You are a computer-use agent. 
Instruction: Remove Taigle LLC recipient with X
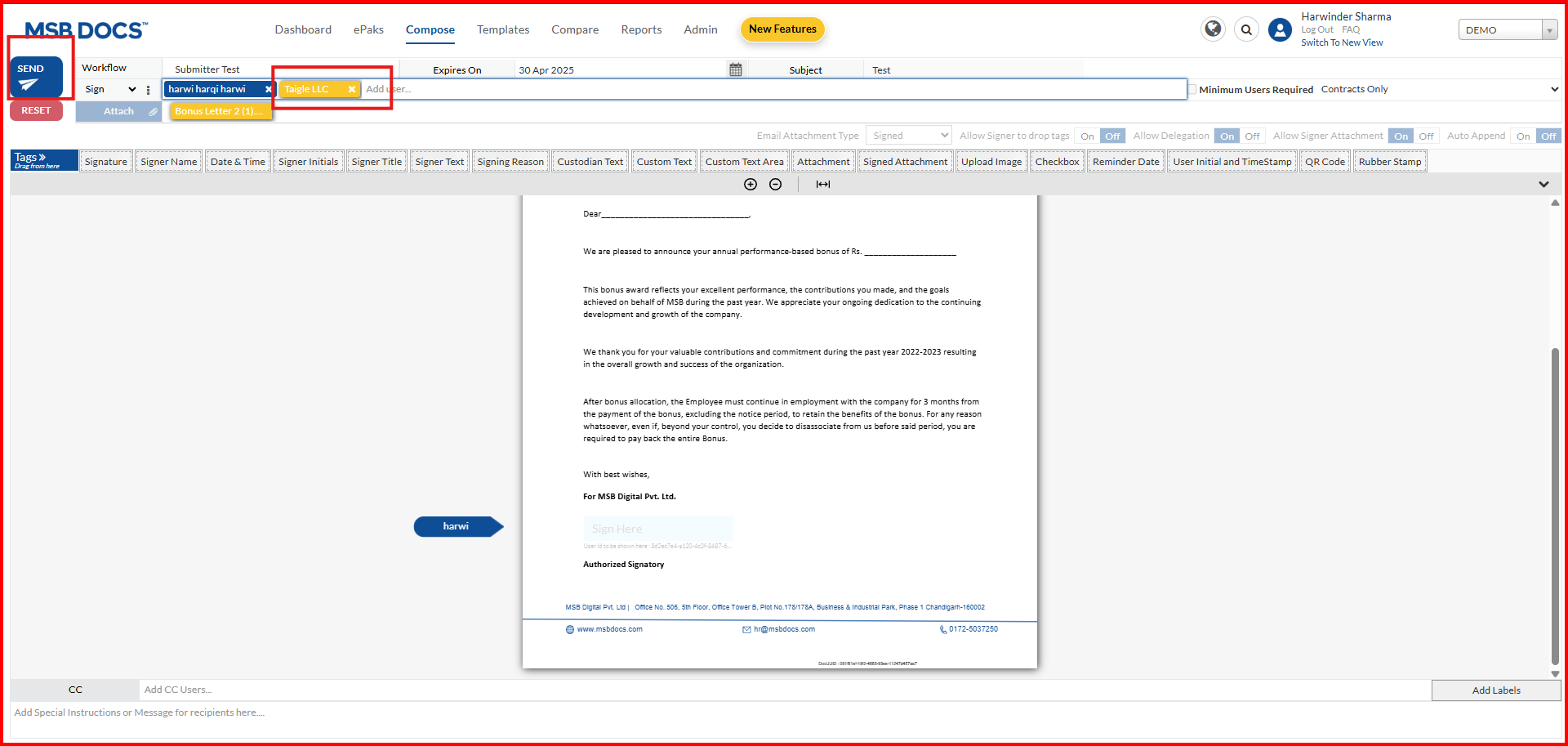(x=351, y=90)
